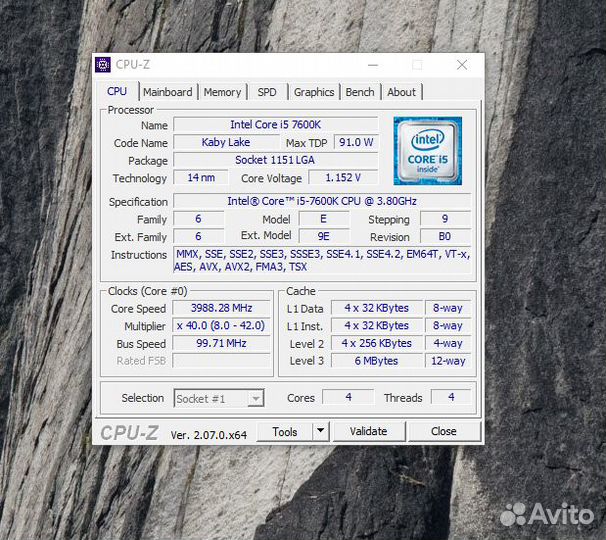Click the CPU-Z app icon in title bar
Image resolution: width=606 pixels, height=540 pixels.
tap(103, 65)
